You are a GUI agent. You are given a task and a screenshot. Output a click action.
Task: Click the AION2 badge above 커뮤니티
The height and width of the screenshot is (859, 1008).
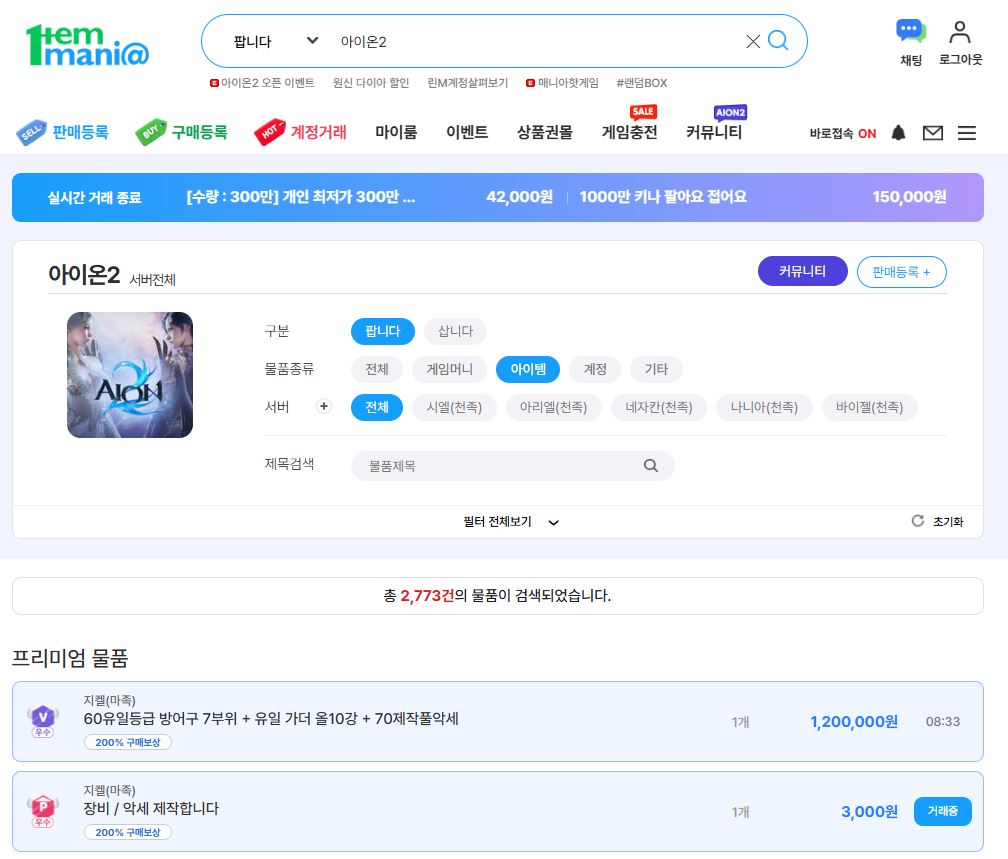pyautogui.click(x=730, y=112)
